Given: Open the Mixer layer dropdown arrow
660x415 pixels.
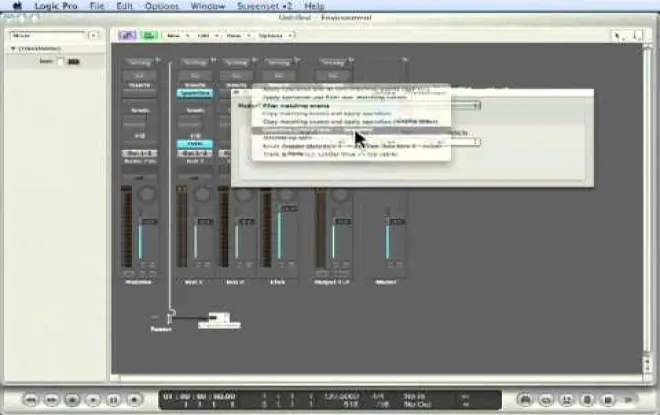Looking at the screenshot, I should [93, 35].
